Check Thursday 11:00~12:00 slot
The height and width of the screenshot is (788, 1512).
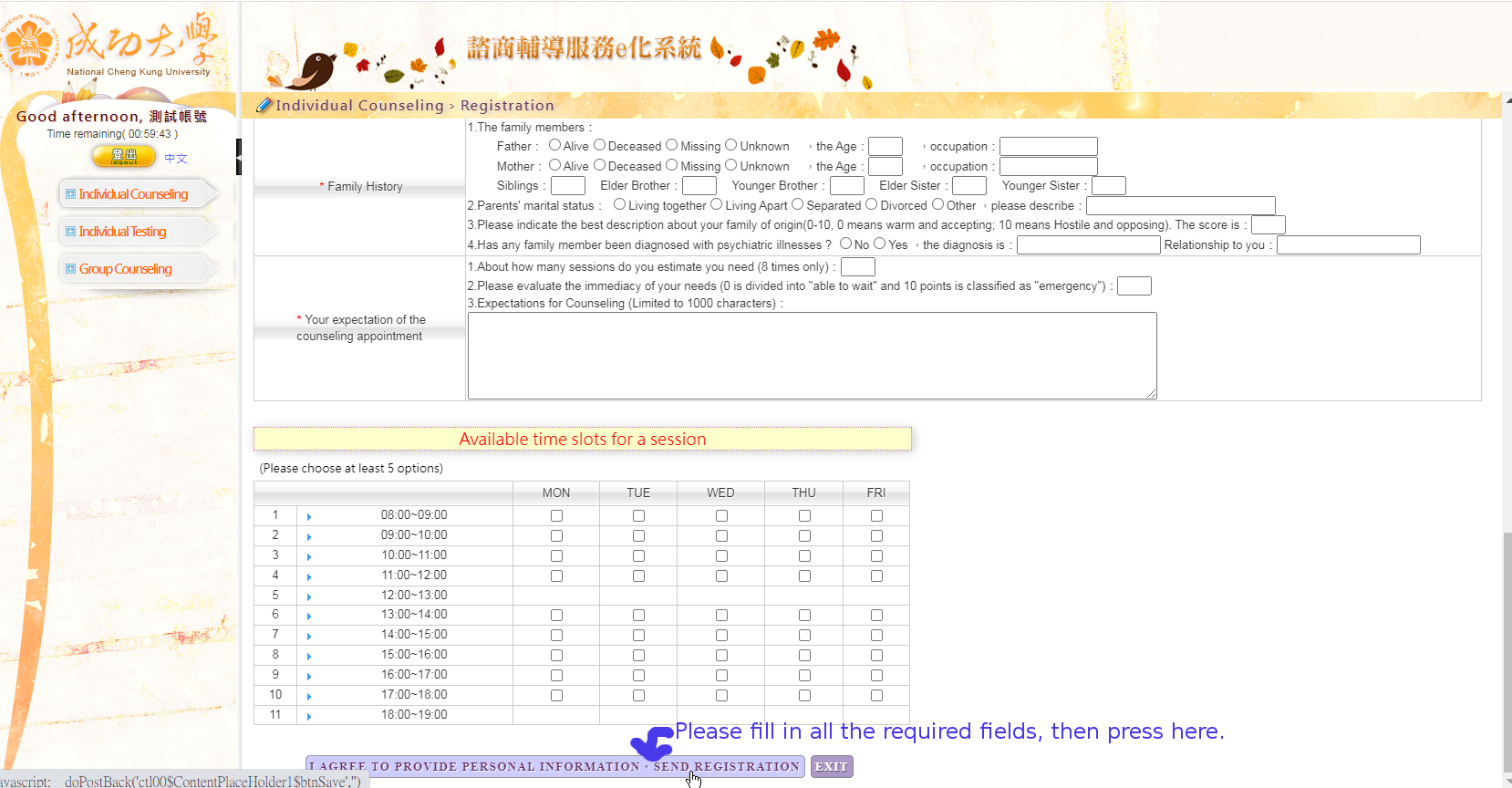pyautogui.click(x=804, y=576)
